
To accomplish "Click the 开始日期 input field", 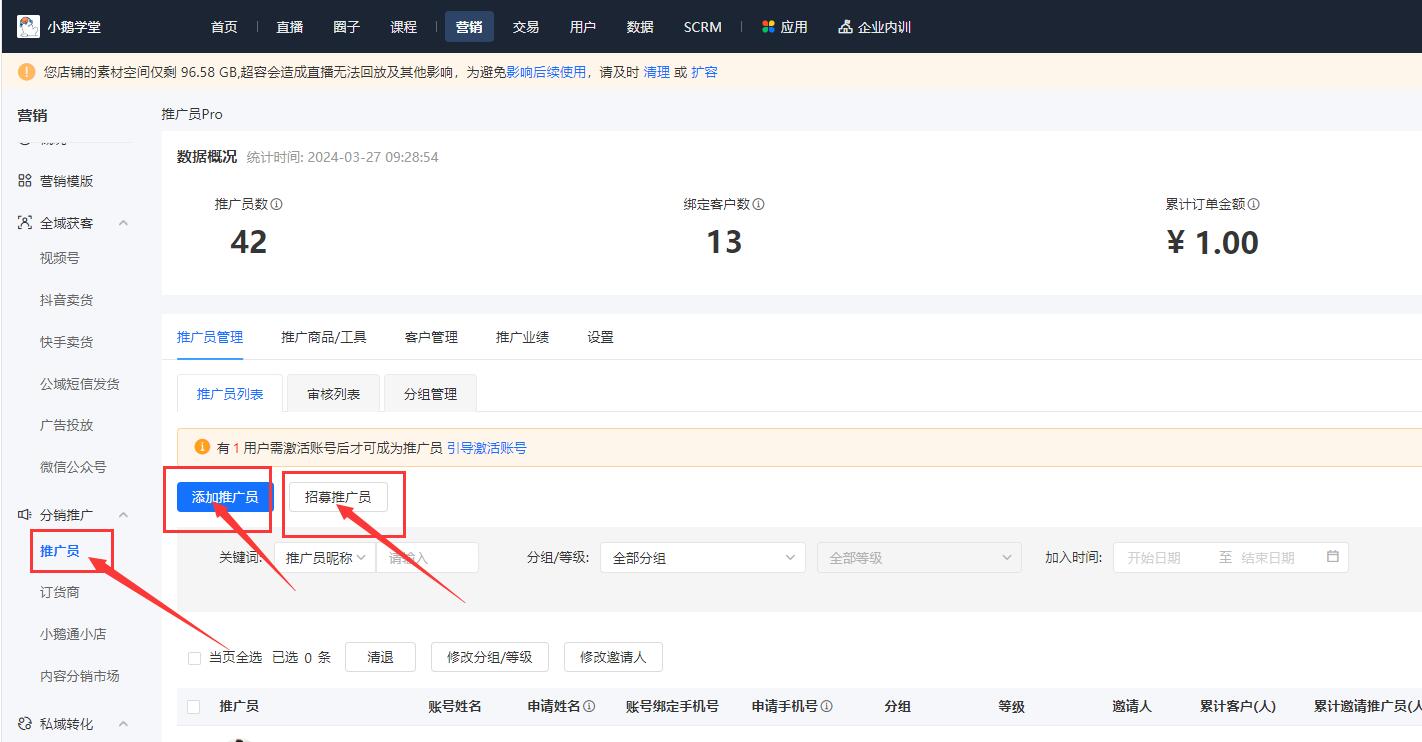I will tap(1160, 558).
